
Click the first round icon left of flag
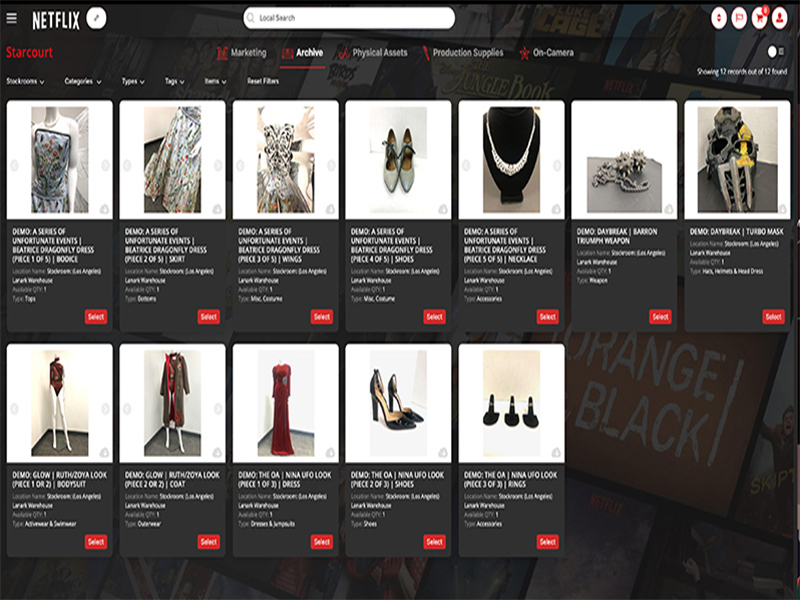(718, 18)
